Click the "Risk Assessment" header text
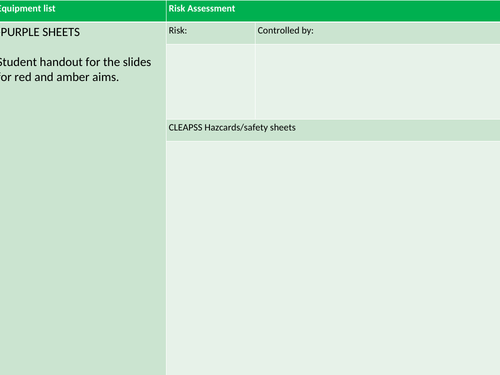Image resolution: width=500 pixels, height=375 pixels. pyautogui.click(x=202, y=9)
